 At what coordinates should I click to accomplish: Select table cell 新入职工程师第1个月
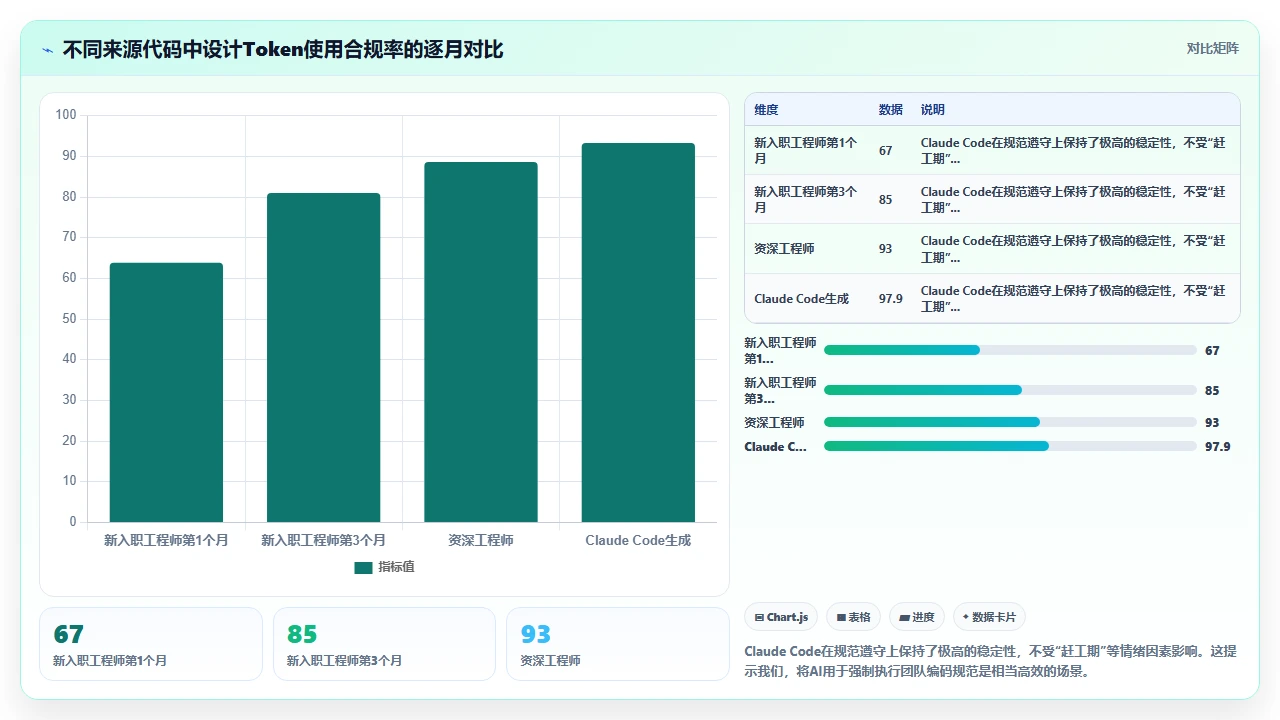pos(807,150)
